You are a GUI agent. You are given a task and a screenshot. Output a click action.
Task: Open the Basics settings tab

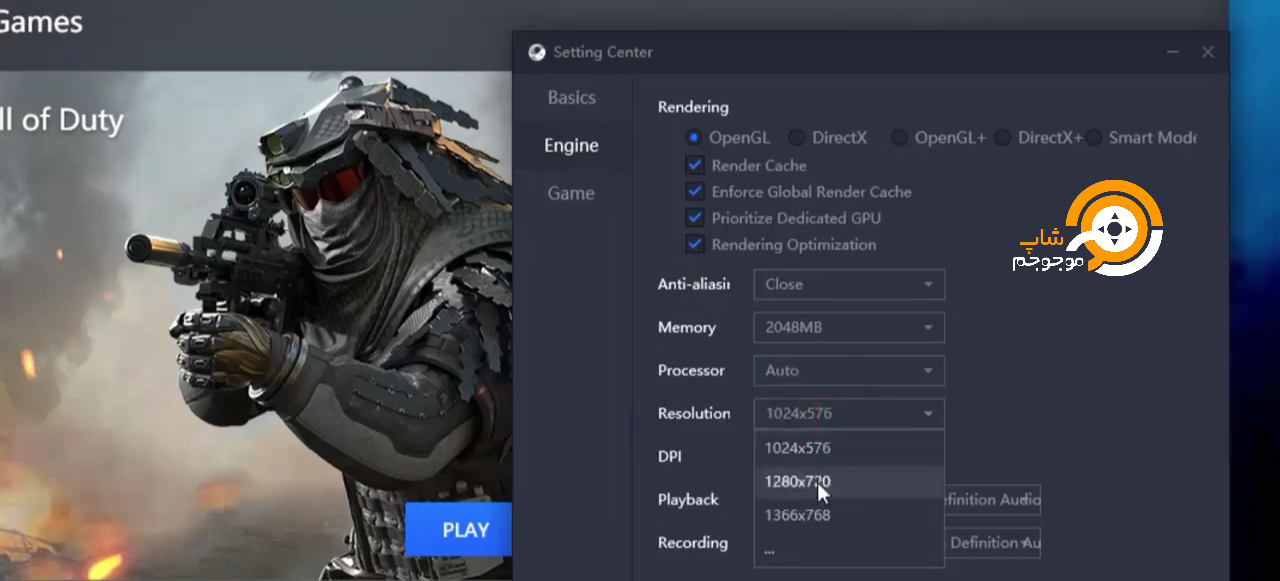[x=571, y=98]
